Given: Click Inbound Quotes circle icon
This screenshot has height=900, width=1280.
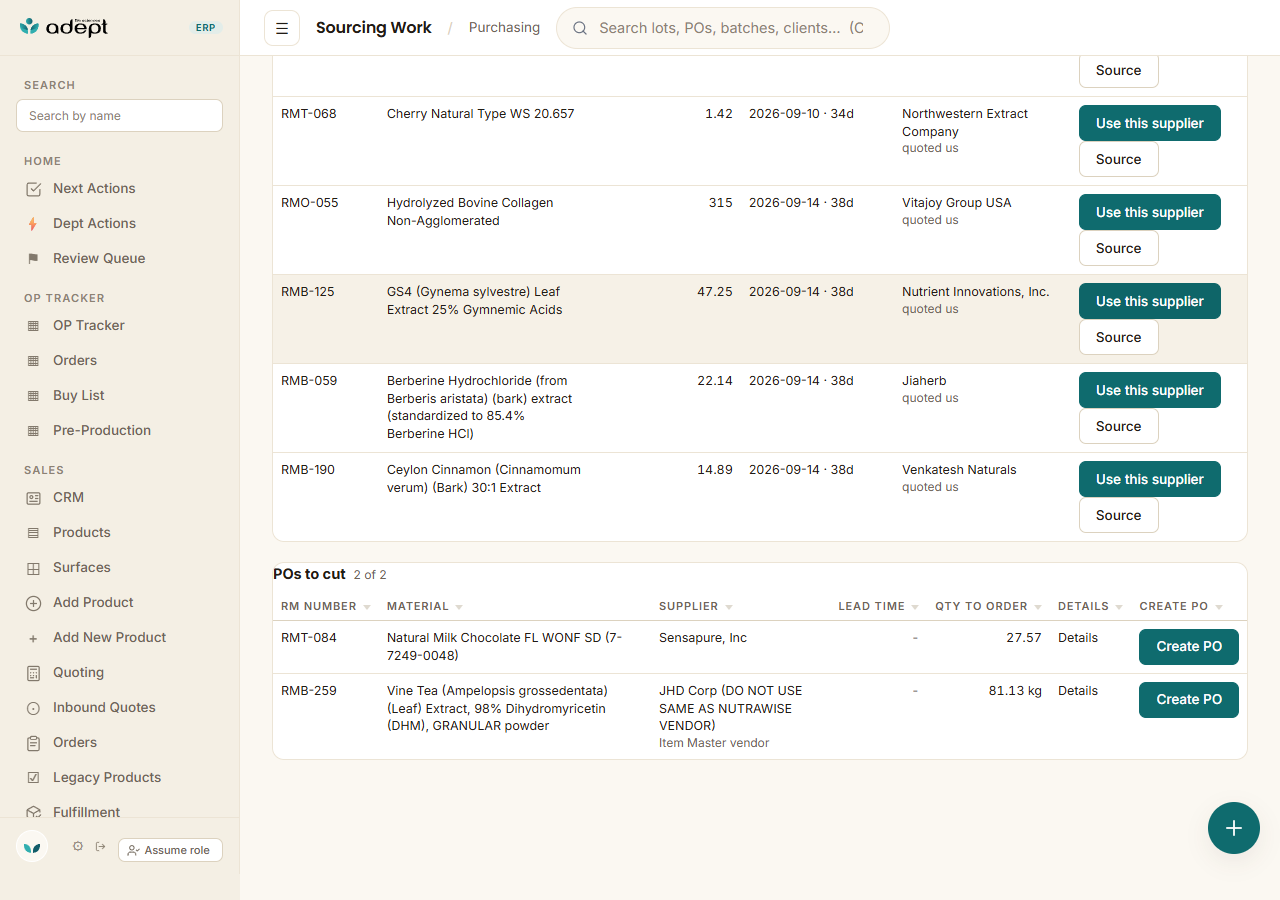Looking at the screenshot, I should [33, 708].
